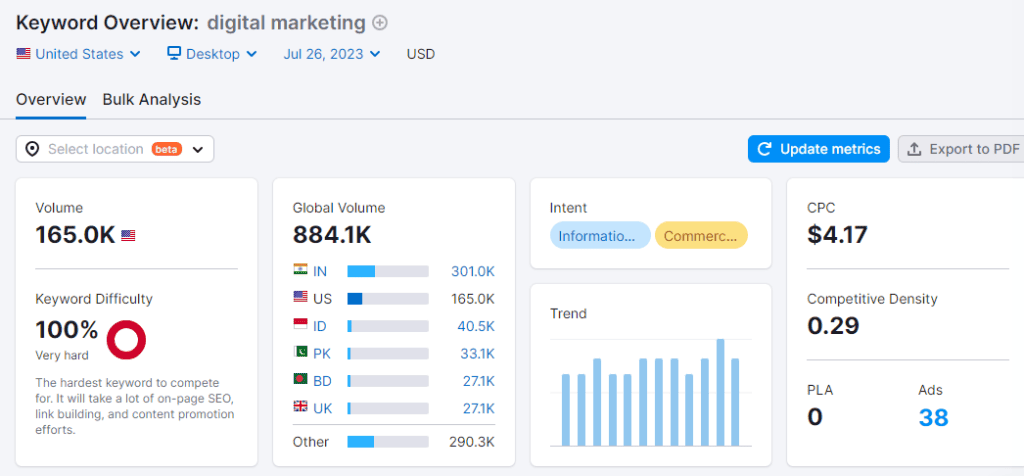The height and width of the screenshot is (476, 1024).
Task: Click the 33.1K Pakistan volume value
Action: tap(477, 354)
